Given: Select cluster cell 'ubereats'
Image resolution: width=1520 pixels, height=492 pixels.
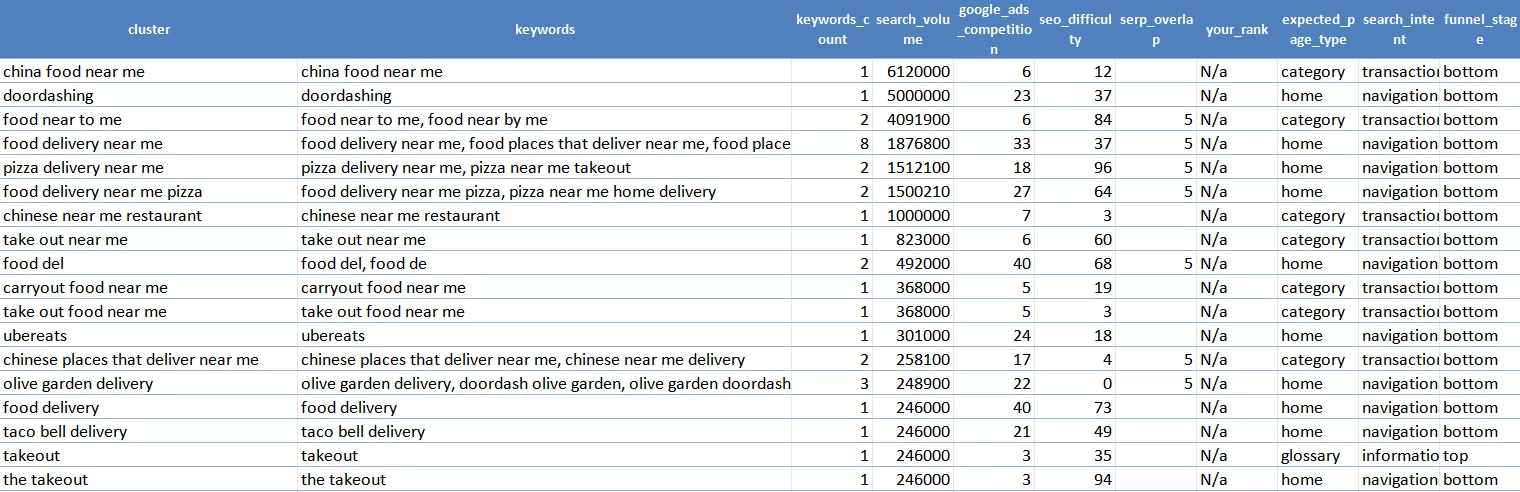Looking at the screenshot, I should point(149,335).
